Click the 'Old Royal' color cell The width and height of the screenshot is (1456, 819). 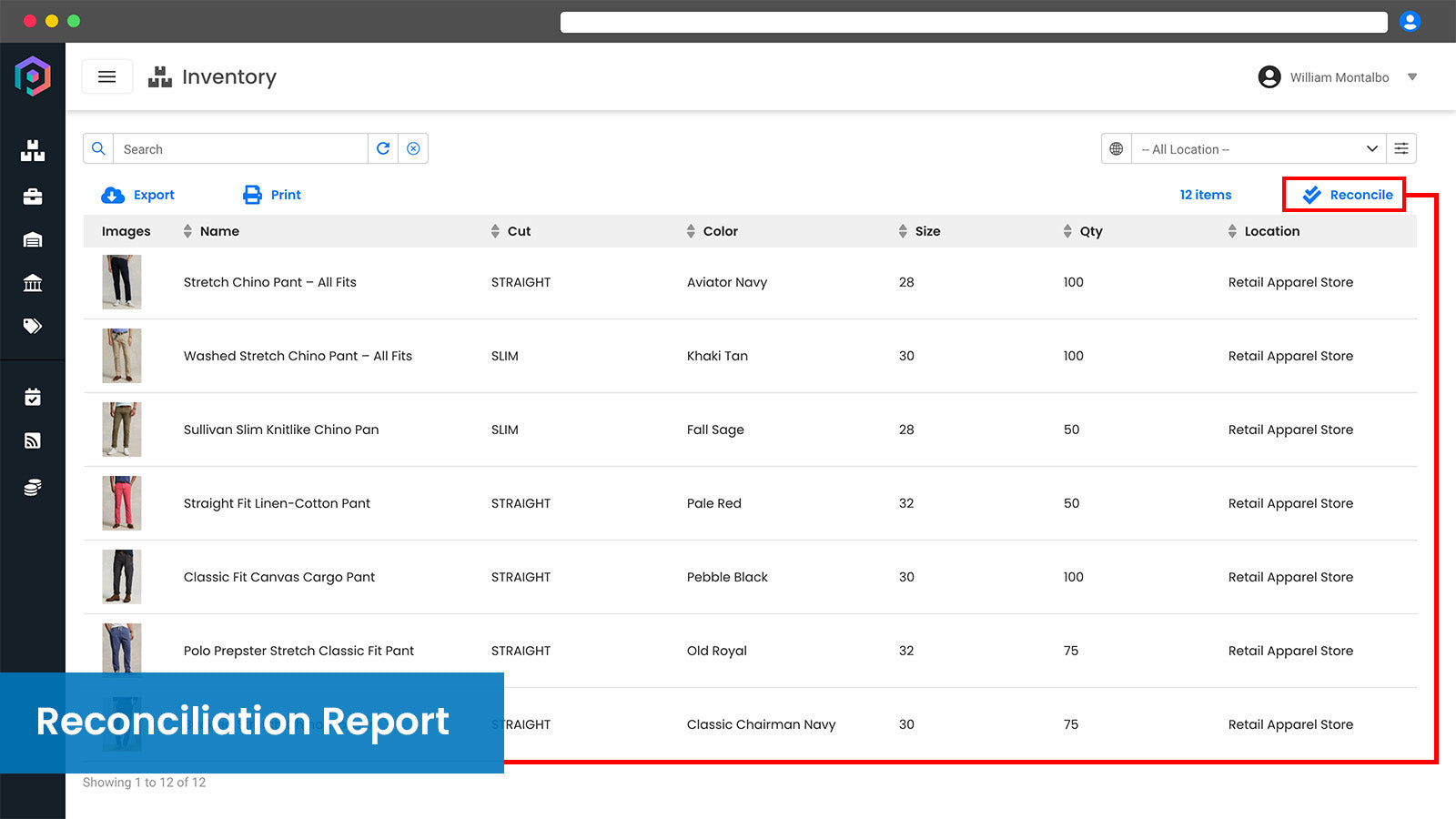tap(717, 651)
